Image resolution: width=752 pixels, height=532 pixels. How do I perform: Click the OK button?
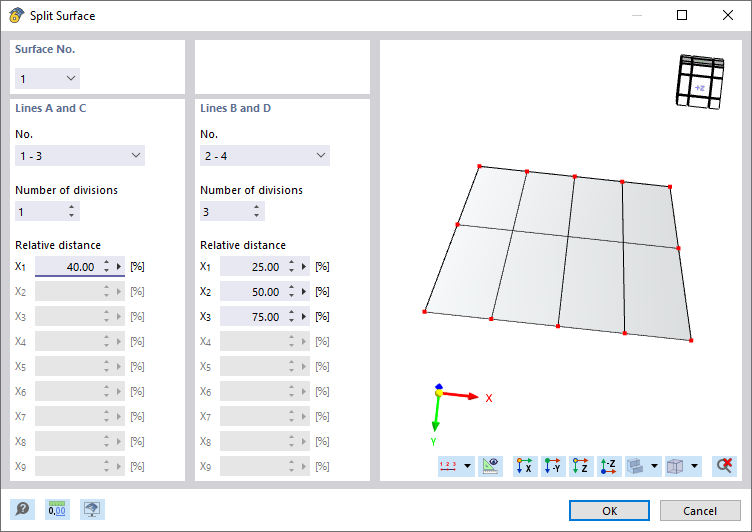pos(609,511)
